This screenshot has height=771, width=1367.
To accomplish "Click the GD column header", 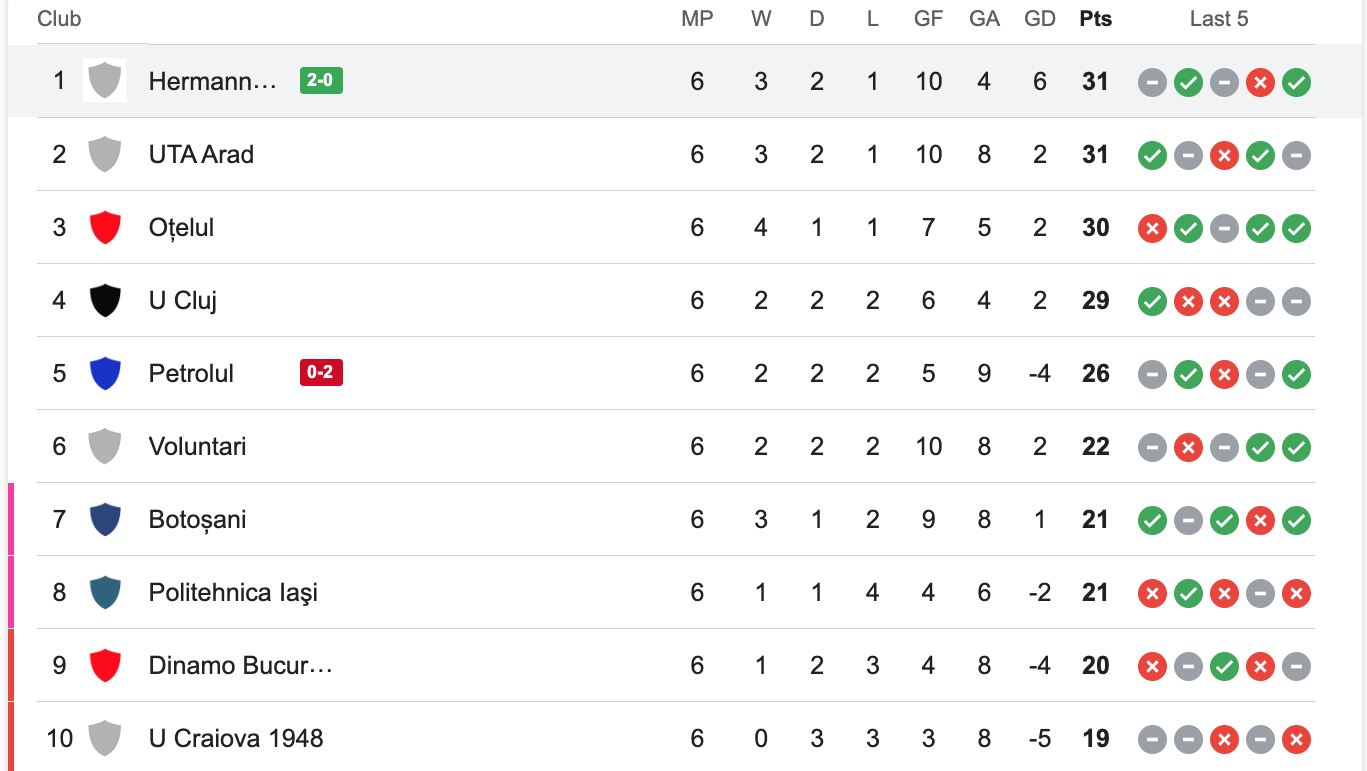I will click(1040, 19).
